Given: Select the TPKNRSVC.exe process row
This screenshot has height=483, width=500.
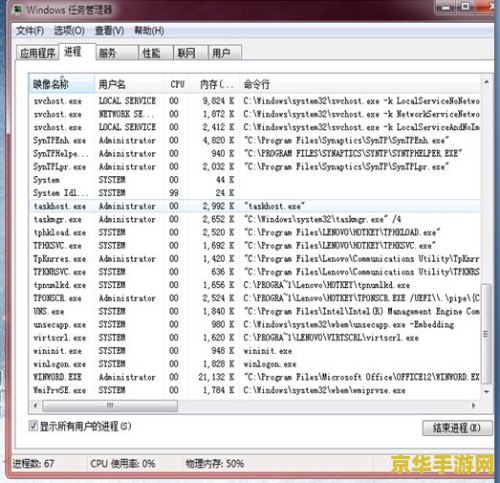Looking at the screenshot, I should tap(255, 272).
